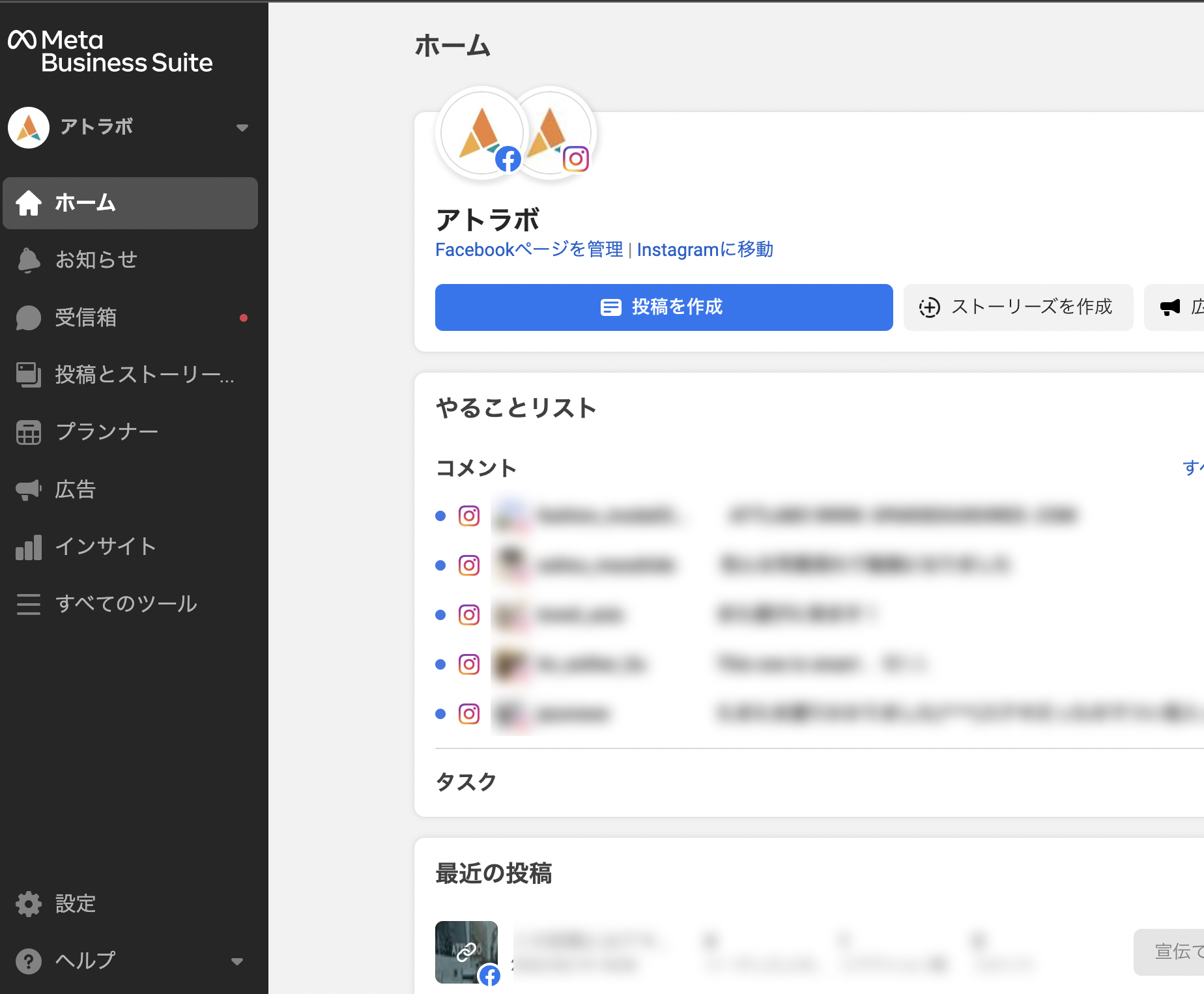Viewport: 1204px width, 994px height.
Task: Click the Meta Business Suite logo
Action: [110, 51]
